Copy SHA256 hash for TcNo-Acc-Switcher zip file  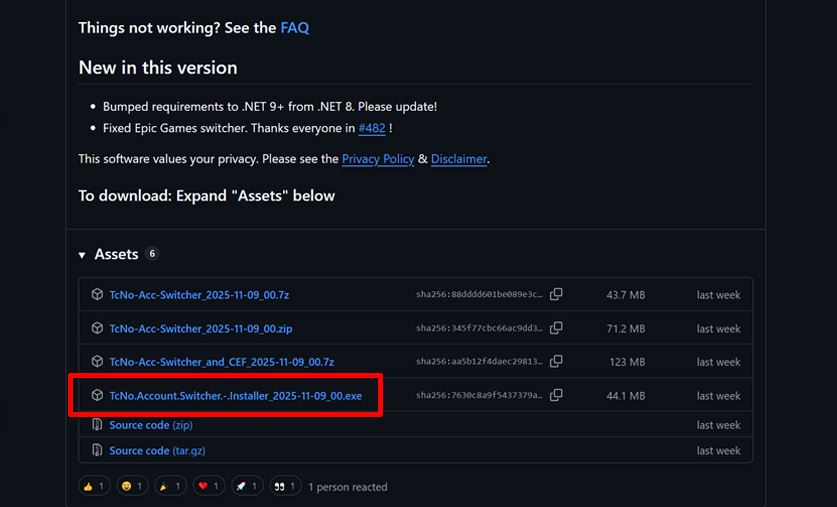pos(556,328)
